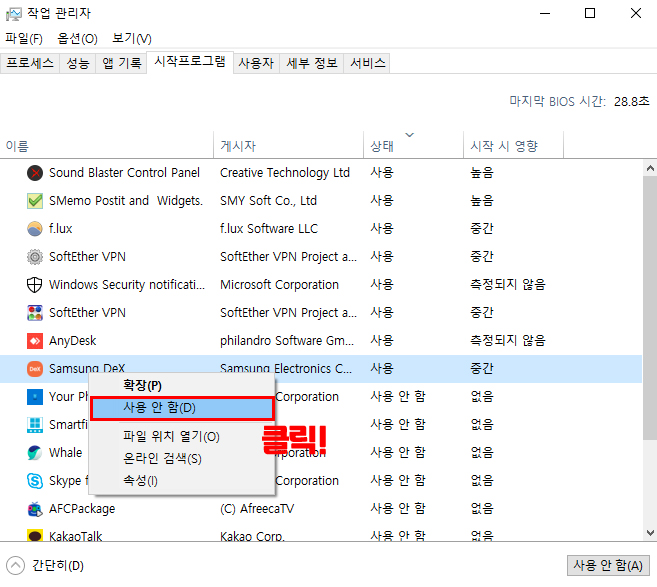Click 없음 impact in AFCPackage row
The image size is (657, 587).
(482, 509)
